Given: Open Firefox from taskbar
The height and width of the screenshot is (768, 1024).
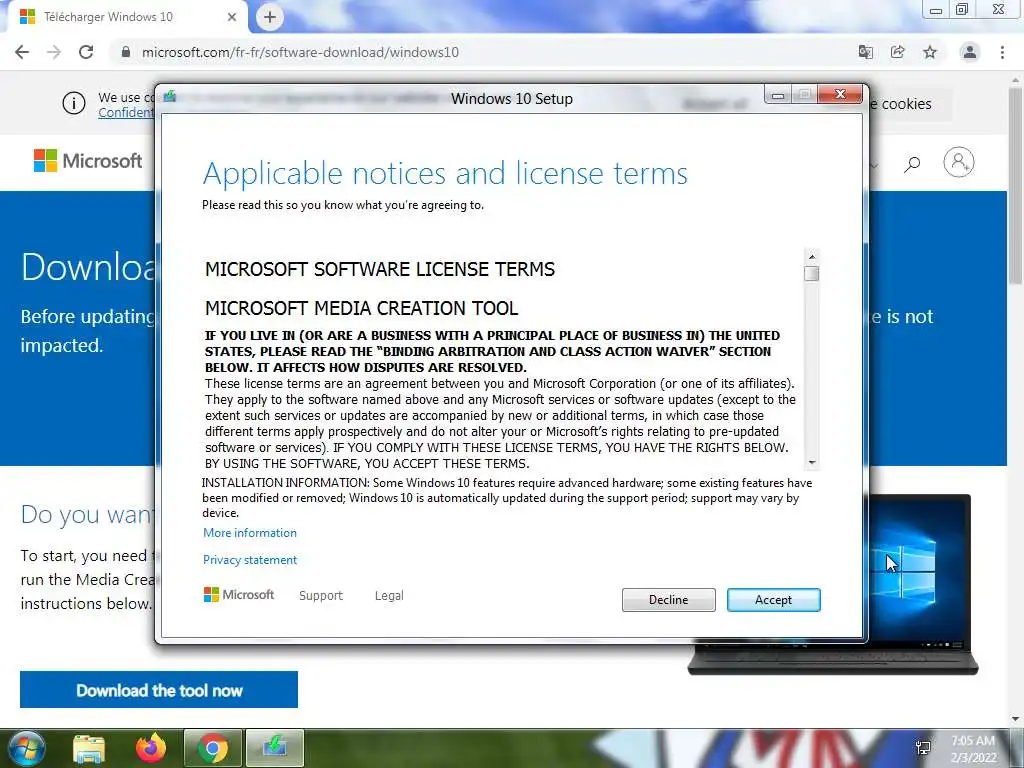Looking at the screenshot, I should click(151, 748).
